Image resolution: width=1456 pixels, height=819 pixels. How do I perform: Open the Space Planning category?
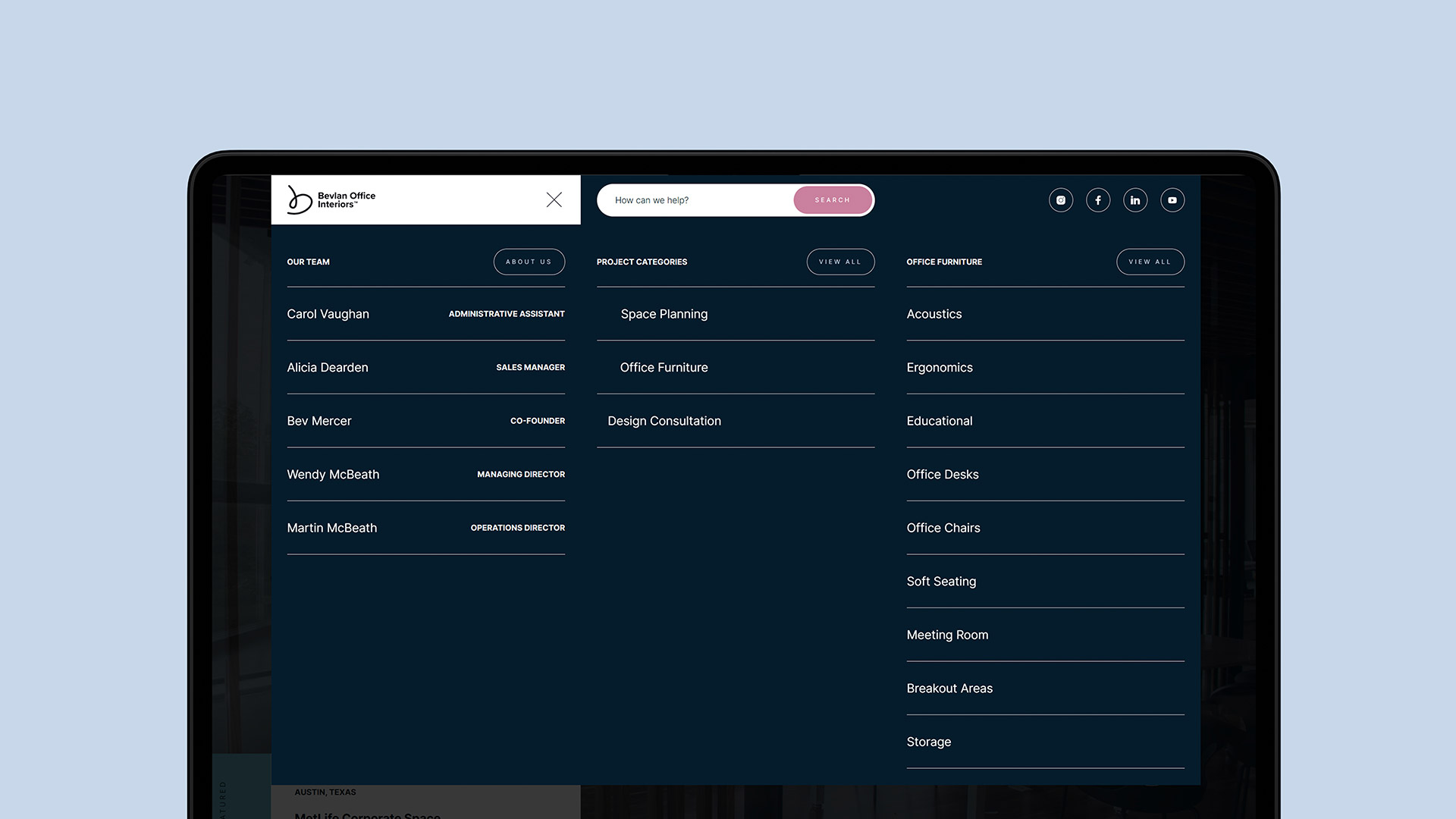click(x=664, y=314)
